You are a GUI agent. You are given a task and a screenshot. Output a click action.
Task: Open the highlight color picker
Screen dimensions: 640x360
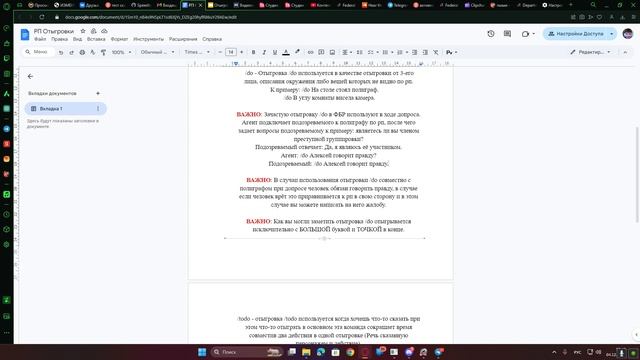pos(297,52)
